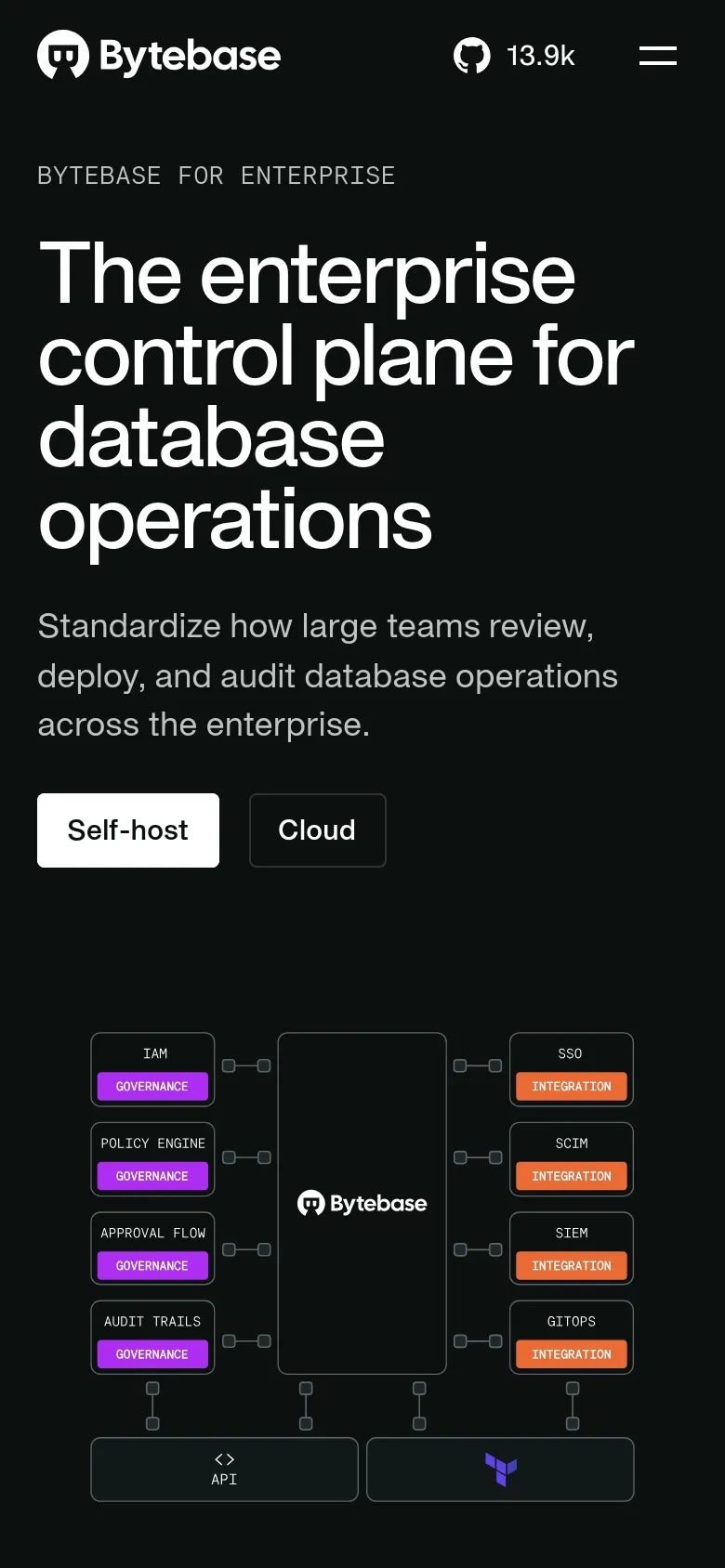The width and height of the screenshot is (725, 1568).
Task: Open the hamburger navigation menu
Action: coord(658,56)
